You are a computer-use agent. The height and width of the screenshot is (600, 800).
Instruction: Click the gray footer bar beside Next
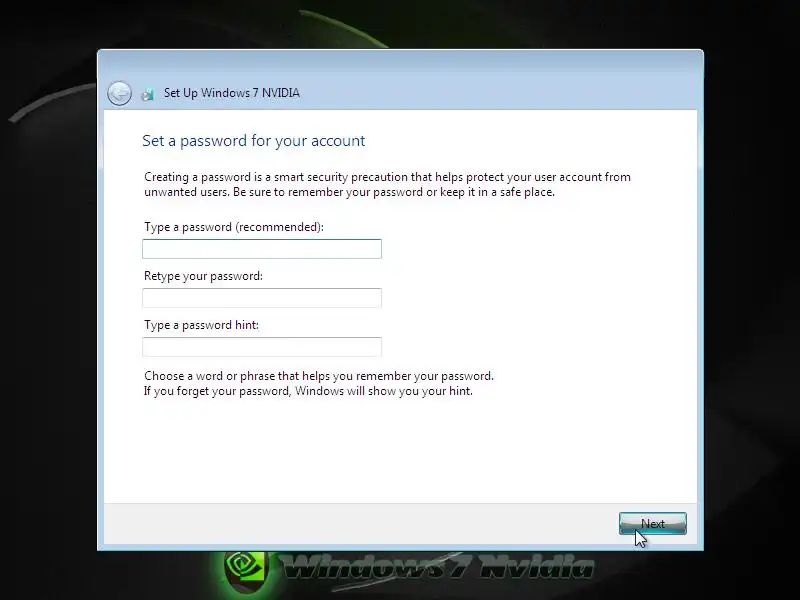357,523
